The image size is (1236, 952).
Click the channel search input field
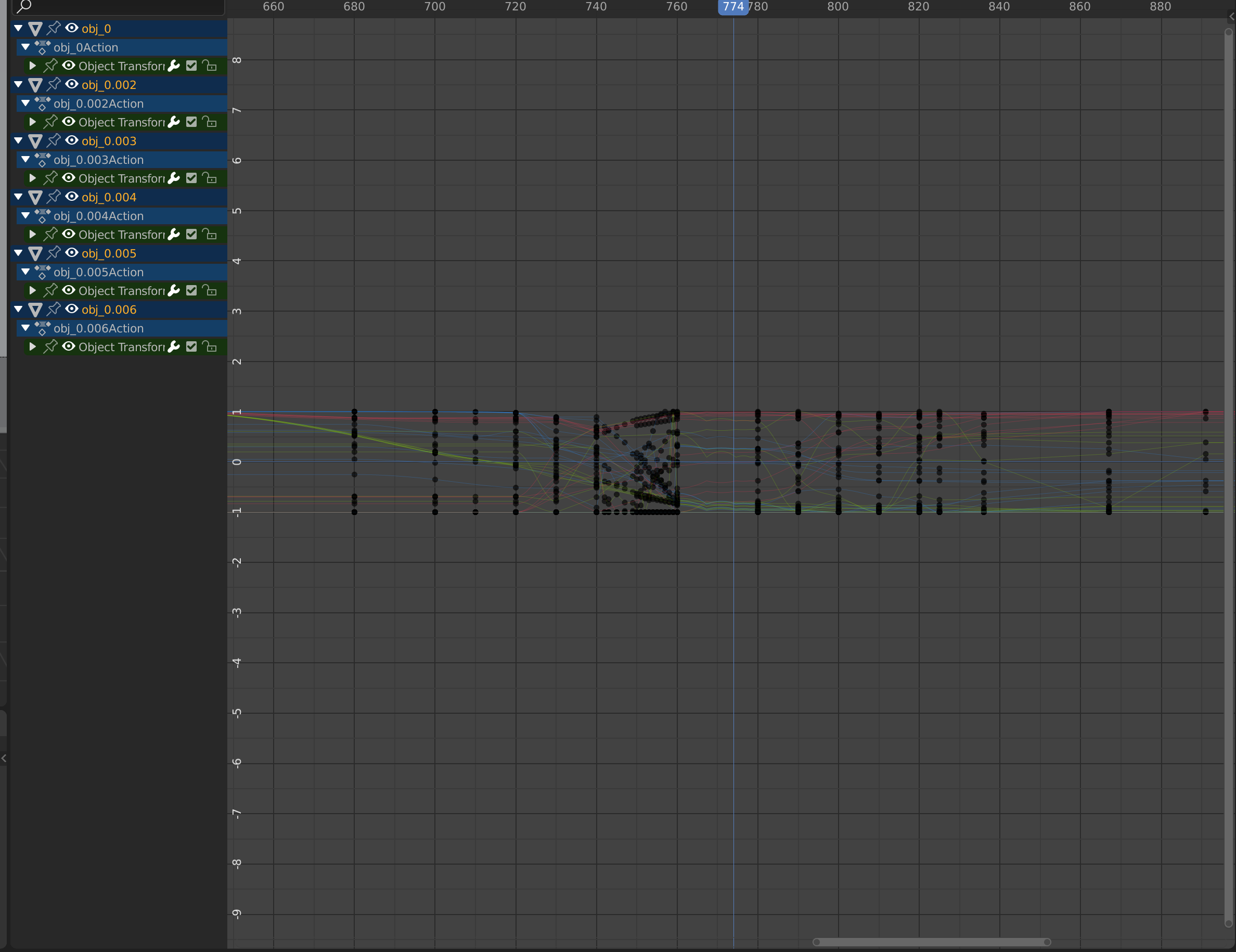click(x=119, y=7)
